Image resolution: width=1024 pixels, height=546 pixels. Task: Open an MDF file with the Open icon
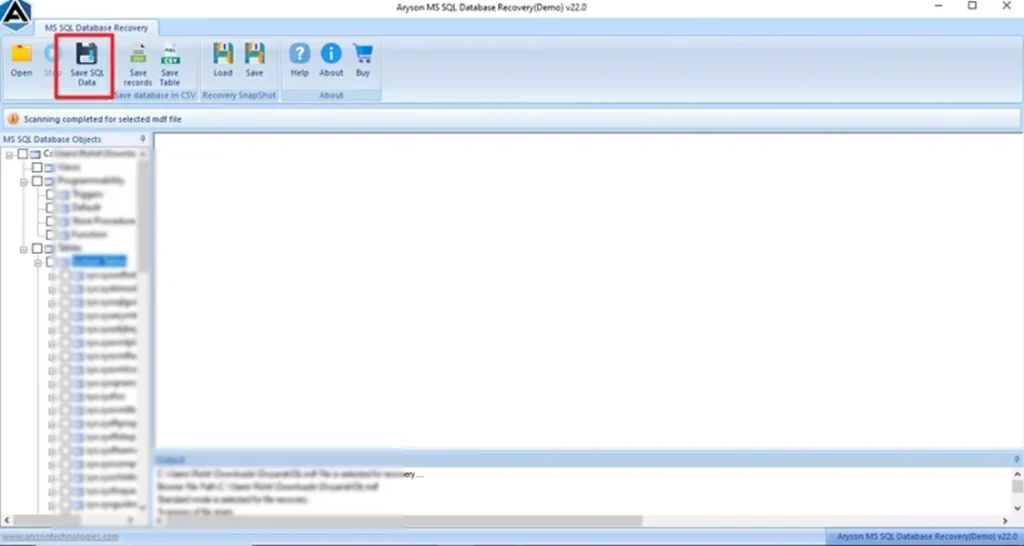[22, 61]
